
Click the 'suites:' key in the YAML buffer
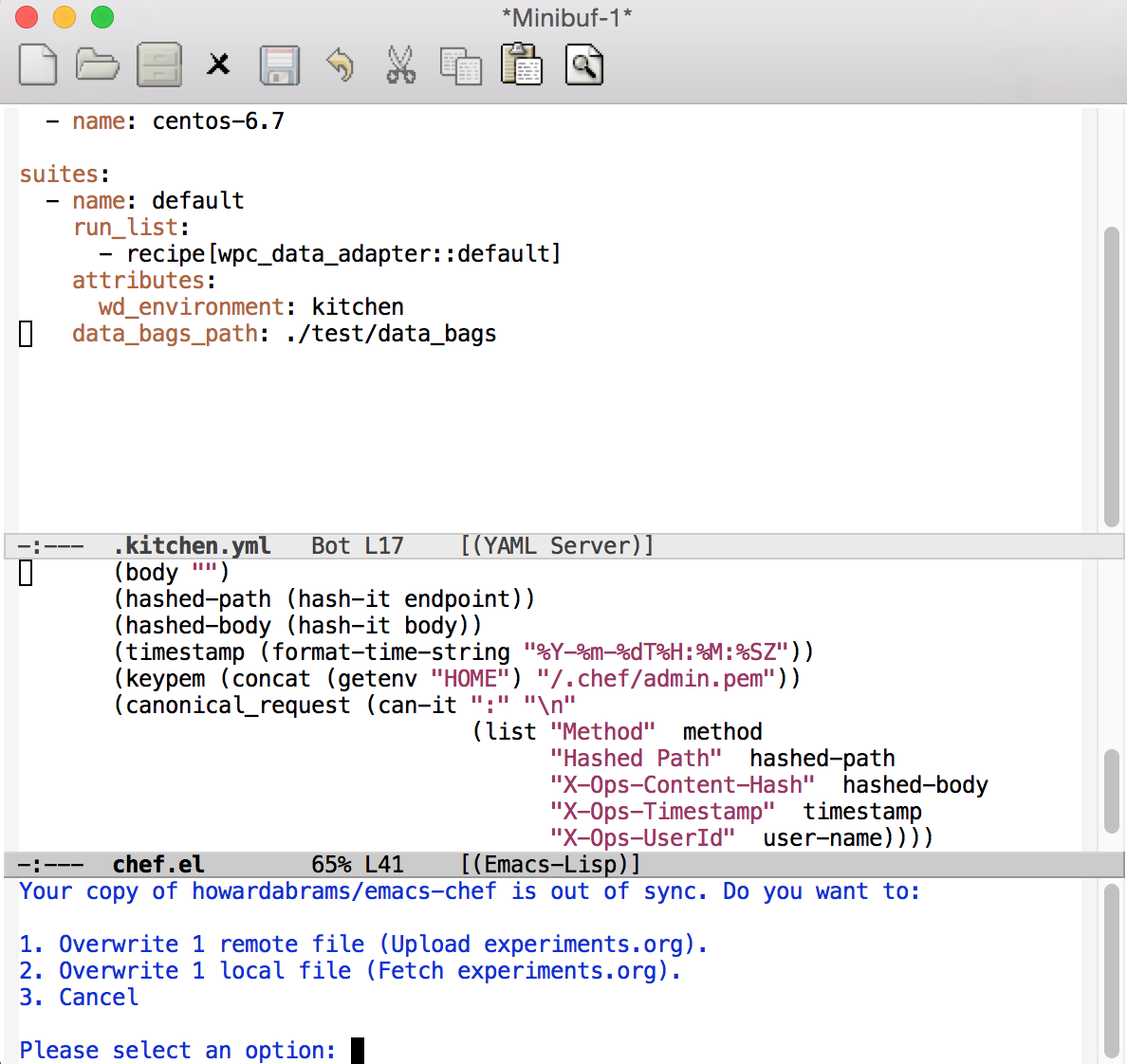tap(64, 174)
